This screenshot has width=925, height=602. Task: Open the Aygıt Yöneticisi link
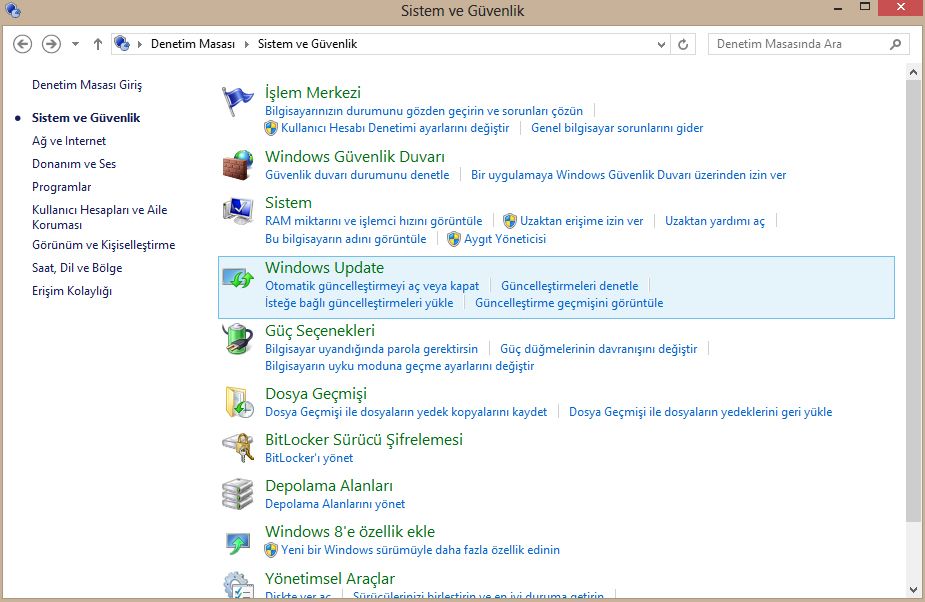tap(505, 239)
